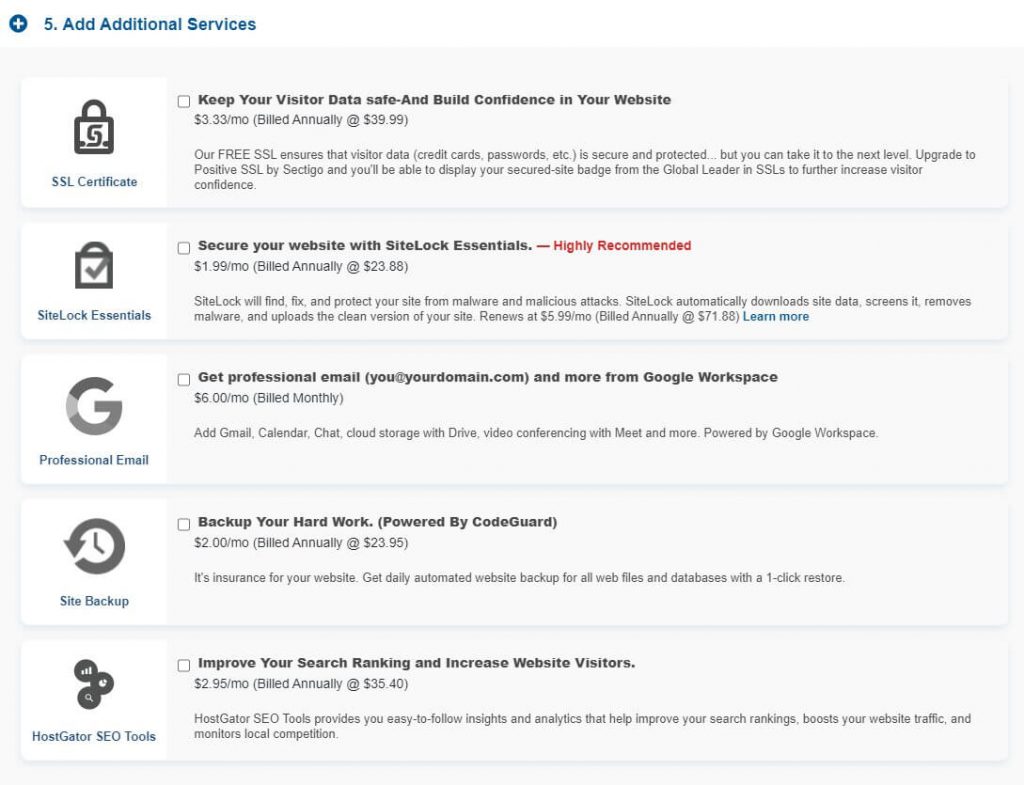
Task: Click the HostGator SEO Tools icon
Action: click(x=94, y=685)
